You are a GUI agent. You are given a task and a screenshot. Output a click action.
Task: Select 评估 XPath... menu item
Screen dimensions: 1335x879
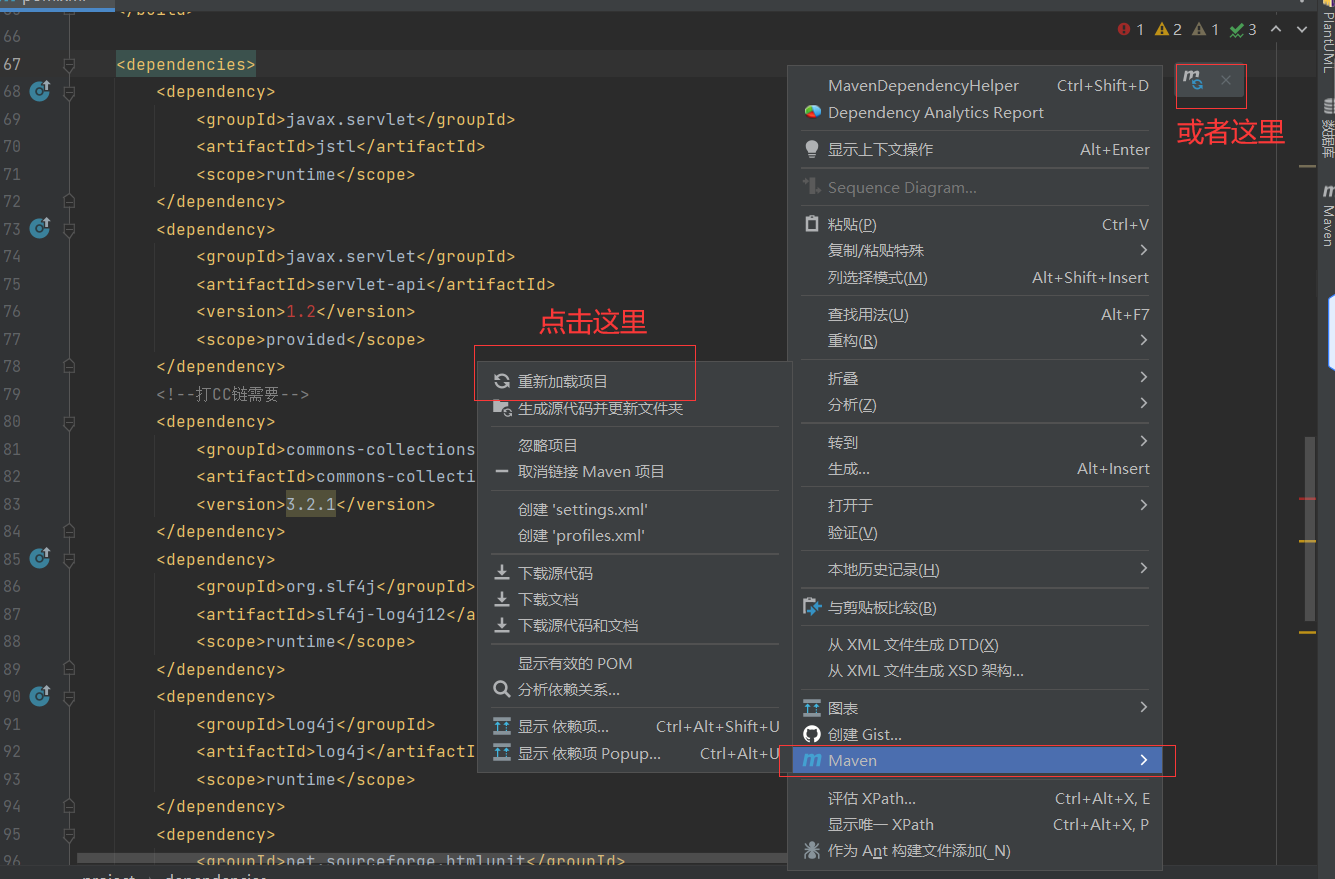point(975,798)
